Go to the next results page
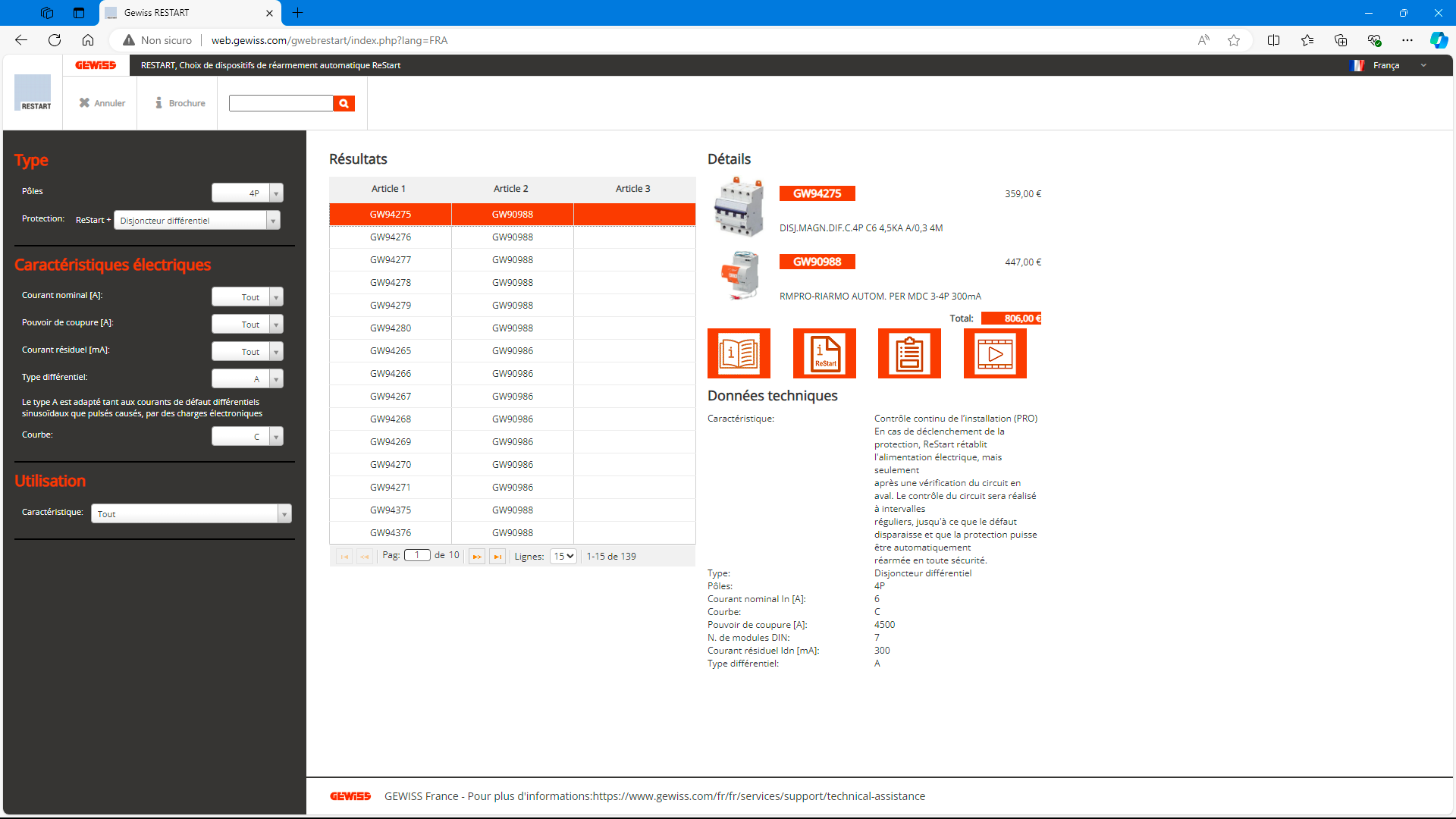1456x819 pixels. (x=477, y=557)
